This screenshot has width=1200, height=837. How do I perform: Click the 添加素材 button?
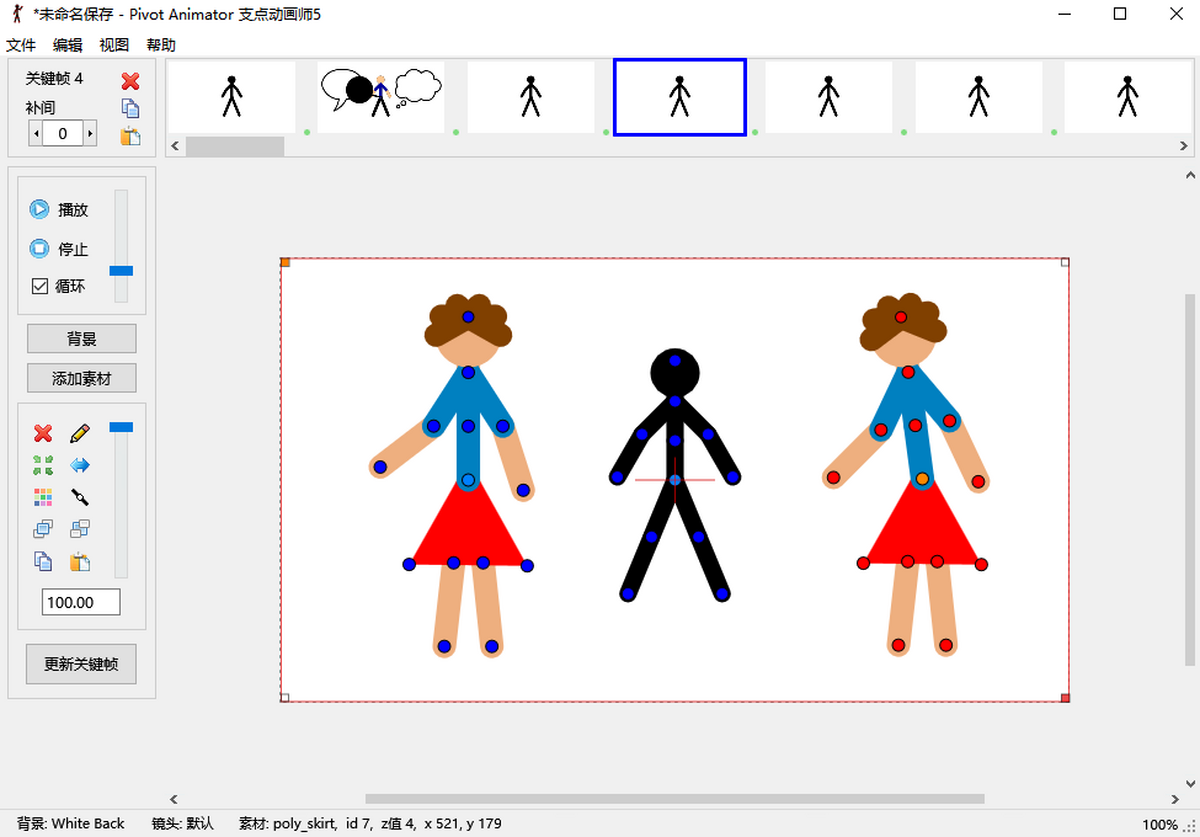point(82,379)
